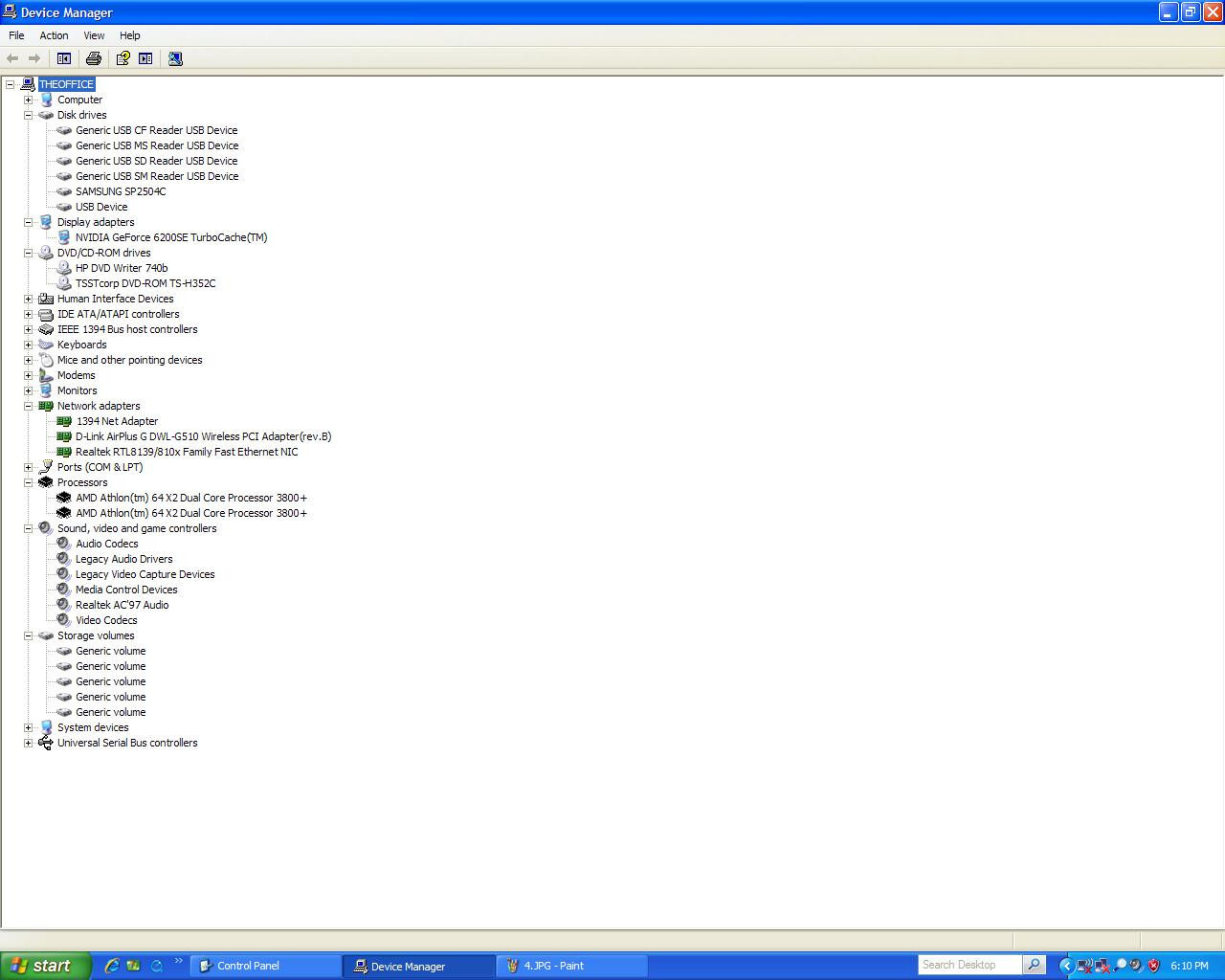Scan for hardware changes toolbar icon
Image resolution: width=1225 pixels, height=980 pixels.
point(175,58)
